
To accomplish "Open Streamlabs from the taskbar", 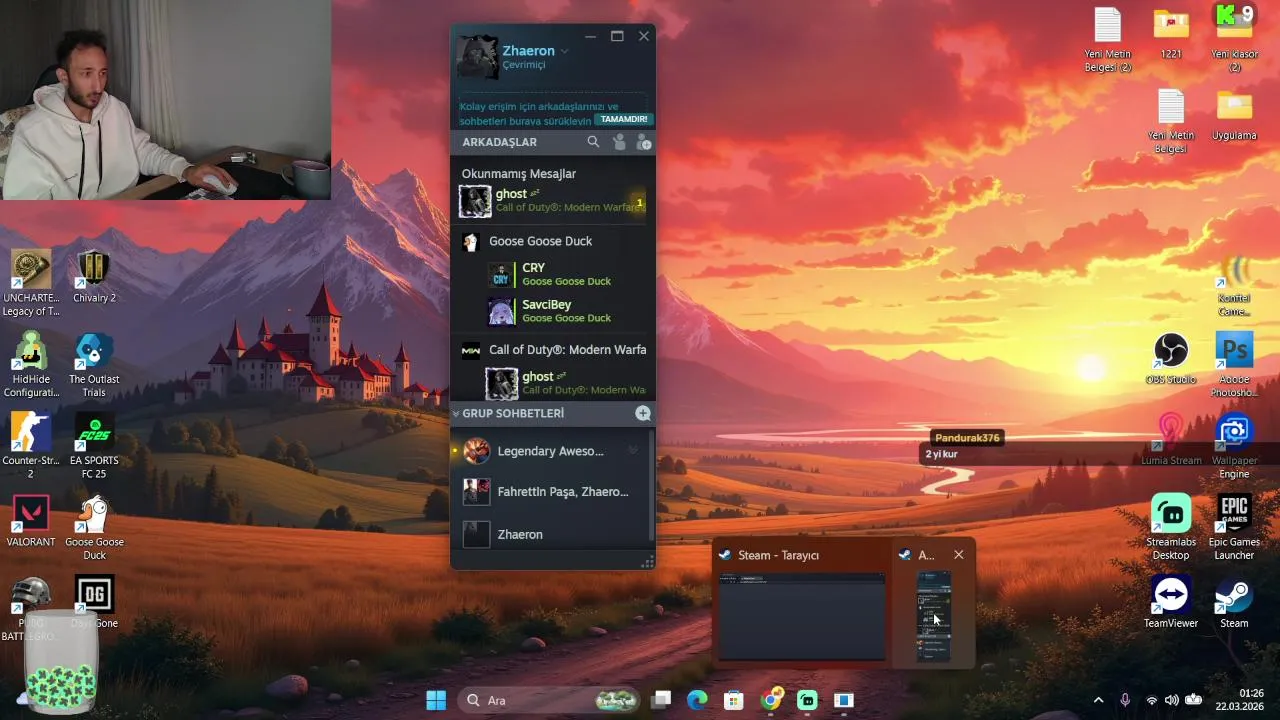I will click(807, 700).
